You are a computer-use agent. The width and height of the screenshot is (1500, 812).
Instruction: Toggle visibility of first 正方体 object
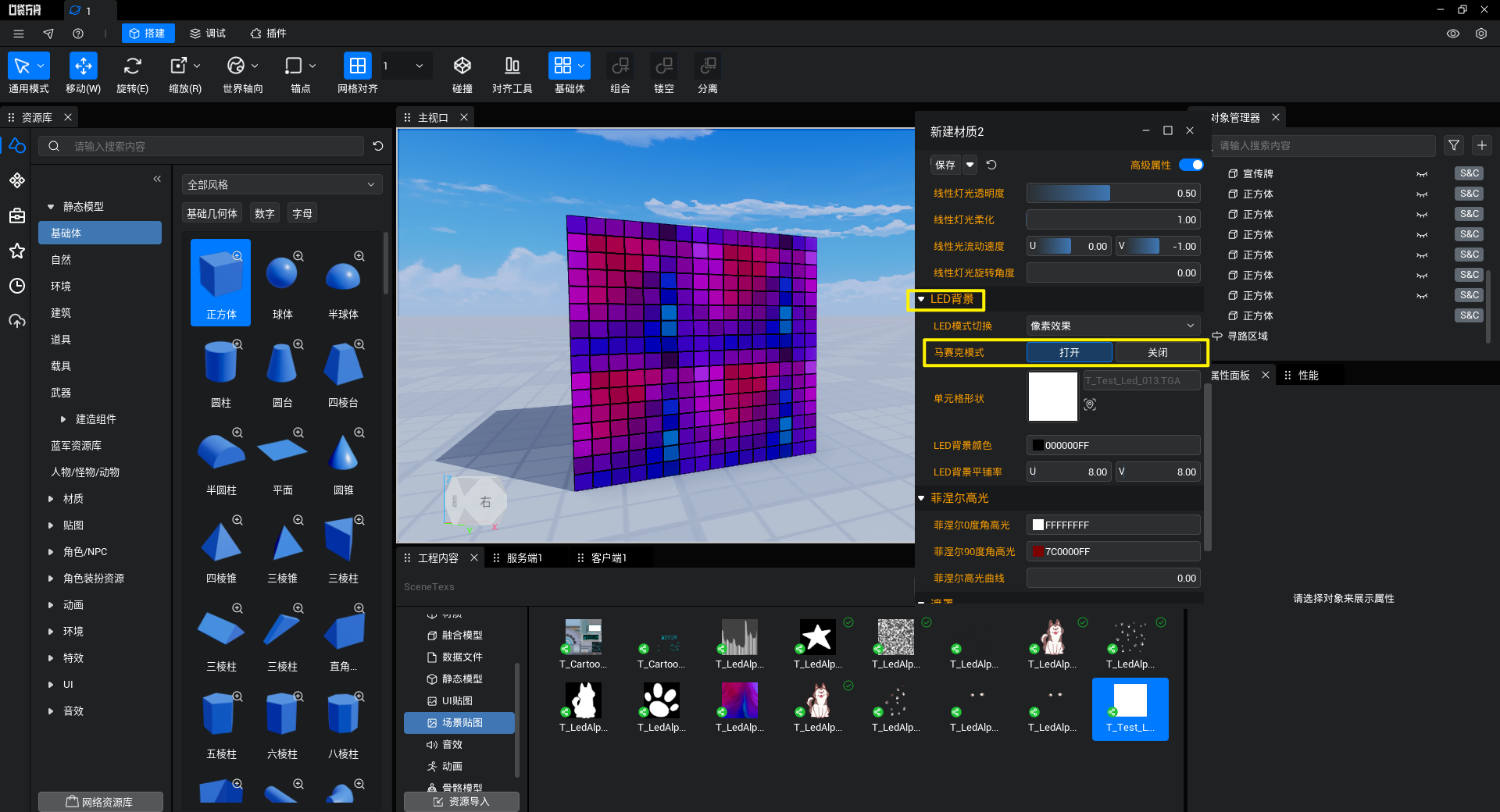pyautogui.click(x=1422, y=194)
